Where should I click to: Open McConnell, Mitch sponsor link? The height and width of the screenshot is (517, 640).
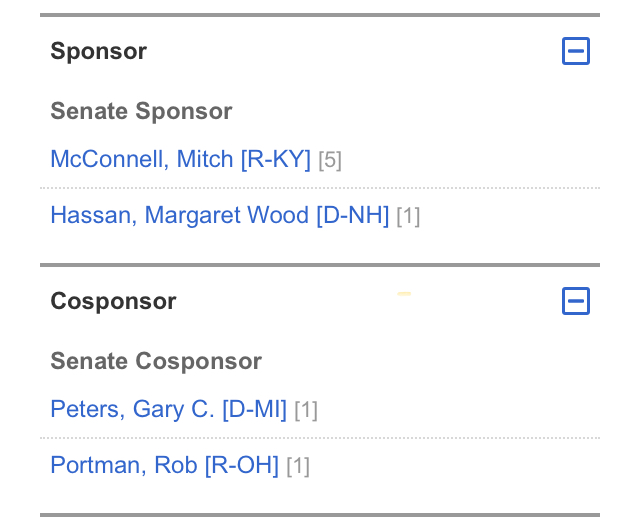click(143, 159)
